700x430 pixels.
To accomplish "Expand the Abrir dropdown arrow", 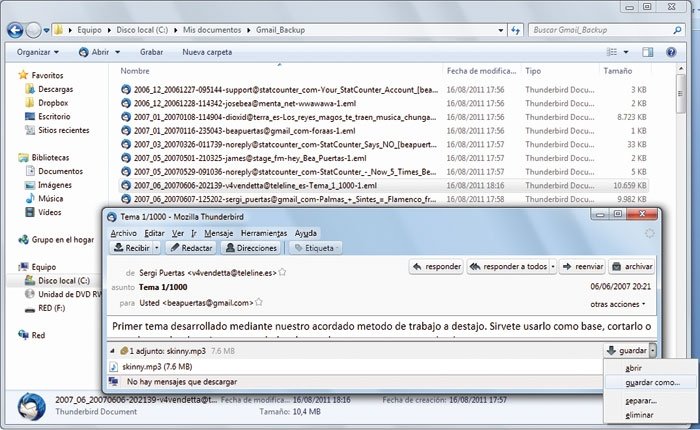I will 117,52.
